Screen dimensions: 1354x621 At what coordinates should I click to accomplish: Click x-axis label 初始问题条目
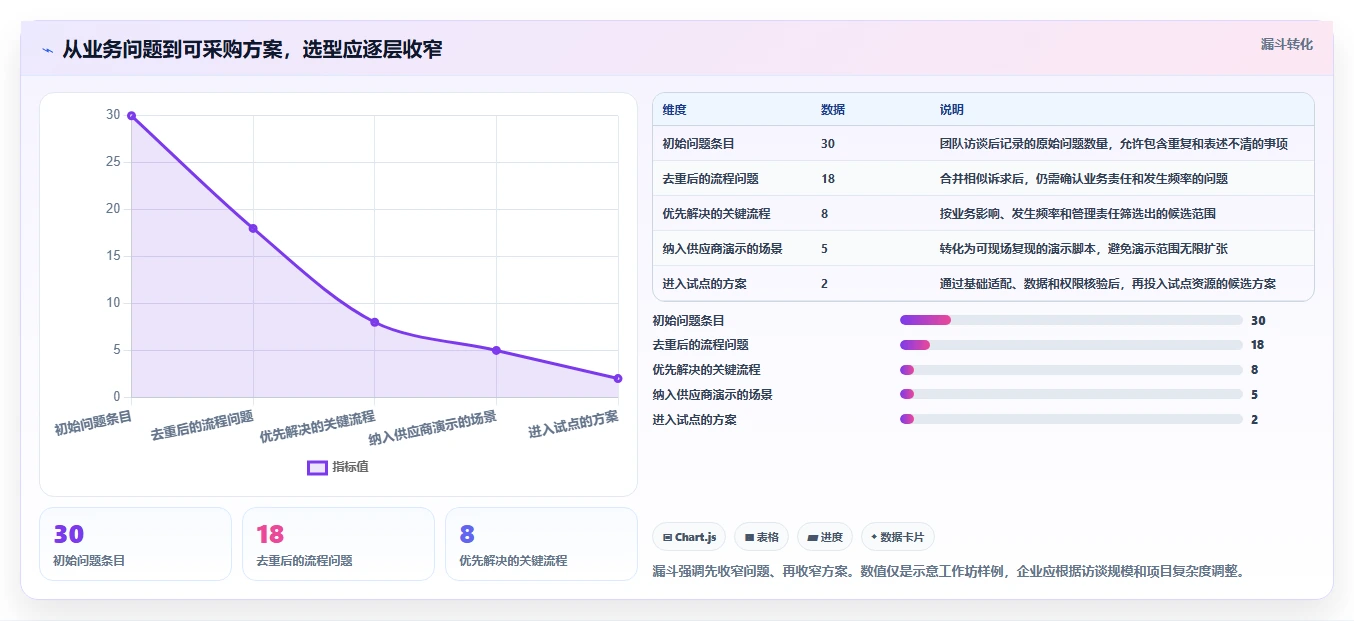(93, 422)
